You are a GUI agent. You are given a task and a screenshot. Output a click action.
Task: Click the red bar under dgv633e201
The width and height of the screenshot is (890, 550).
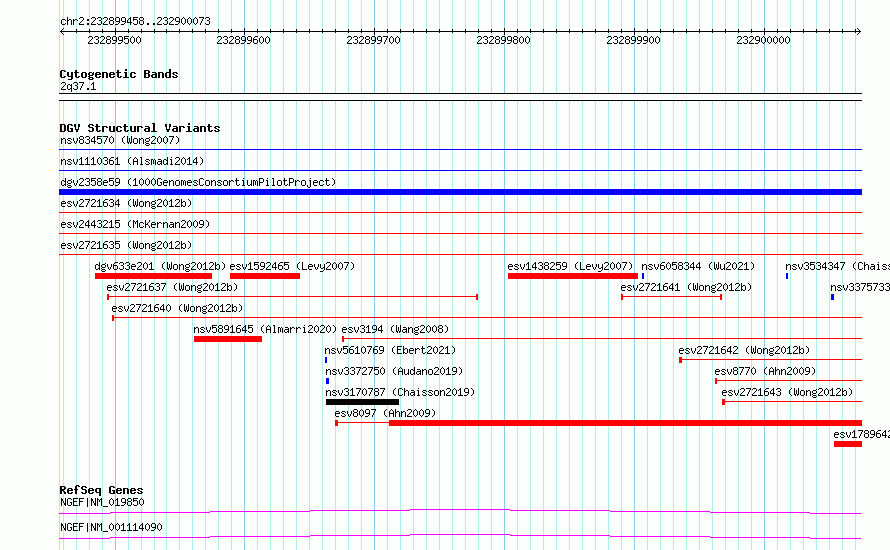153,276
